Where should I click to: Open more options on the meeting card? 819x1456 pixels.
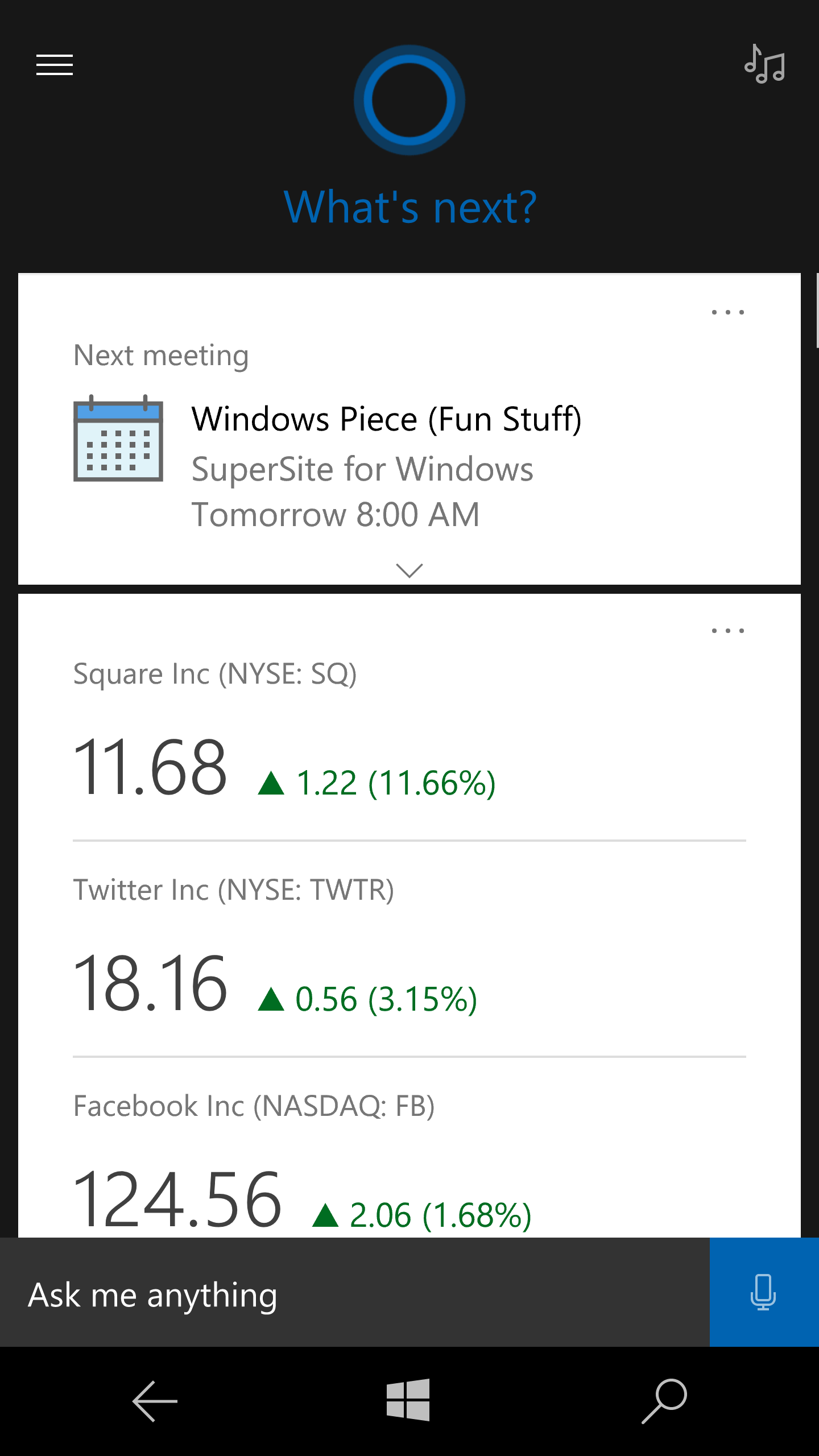[x=728, y=312]
